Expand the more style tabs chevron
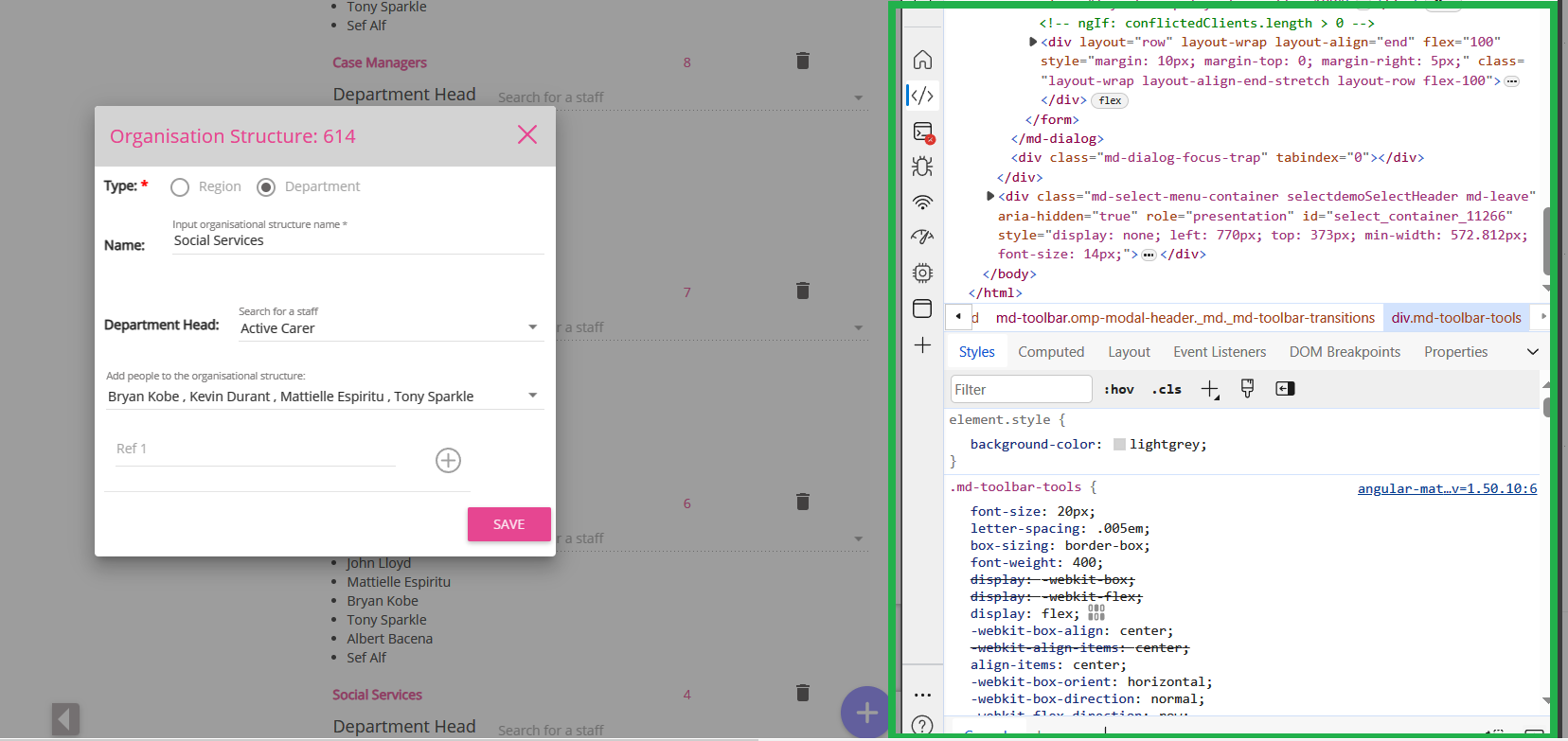Screen dimensions: 1568x741 coord(1533,352)
